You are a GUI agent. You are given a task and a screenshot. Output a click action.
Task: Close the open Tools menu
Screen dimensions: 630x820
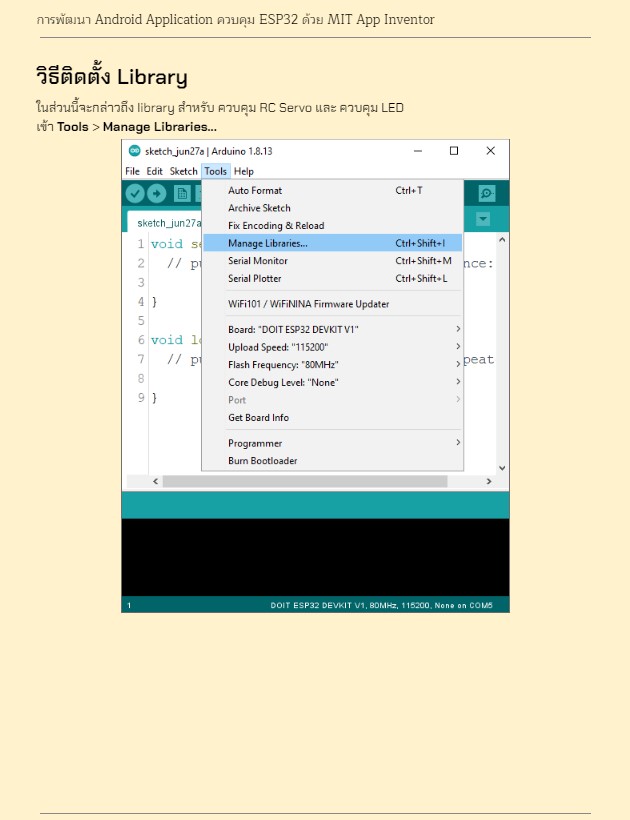coord(215,171)
